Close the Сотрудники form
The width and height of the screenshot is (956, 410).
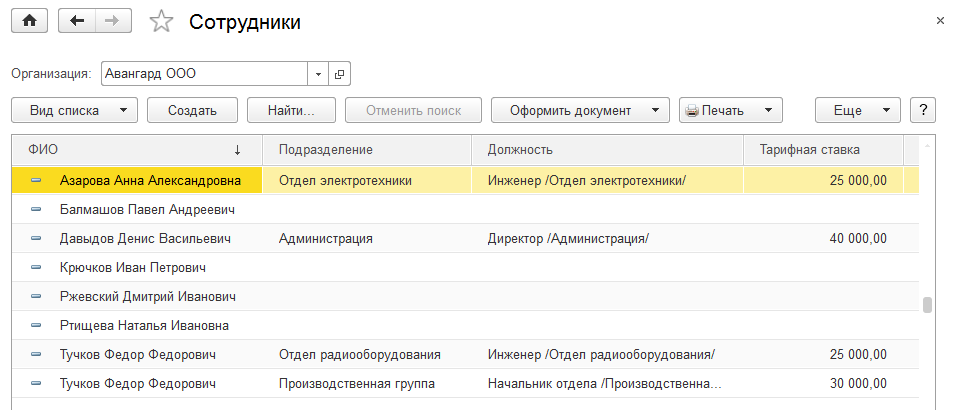point(940,21)
